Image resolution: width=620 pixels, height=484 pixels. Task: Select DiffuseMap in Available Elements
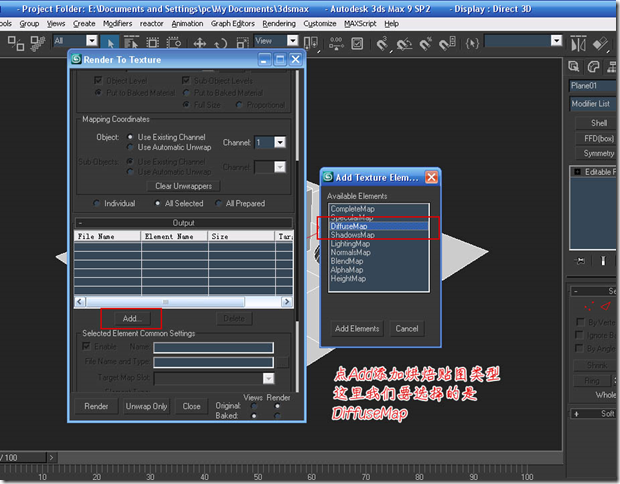(378, 226)
